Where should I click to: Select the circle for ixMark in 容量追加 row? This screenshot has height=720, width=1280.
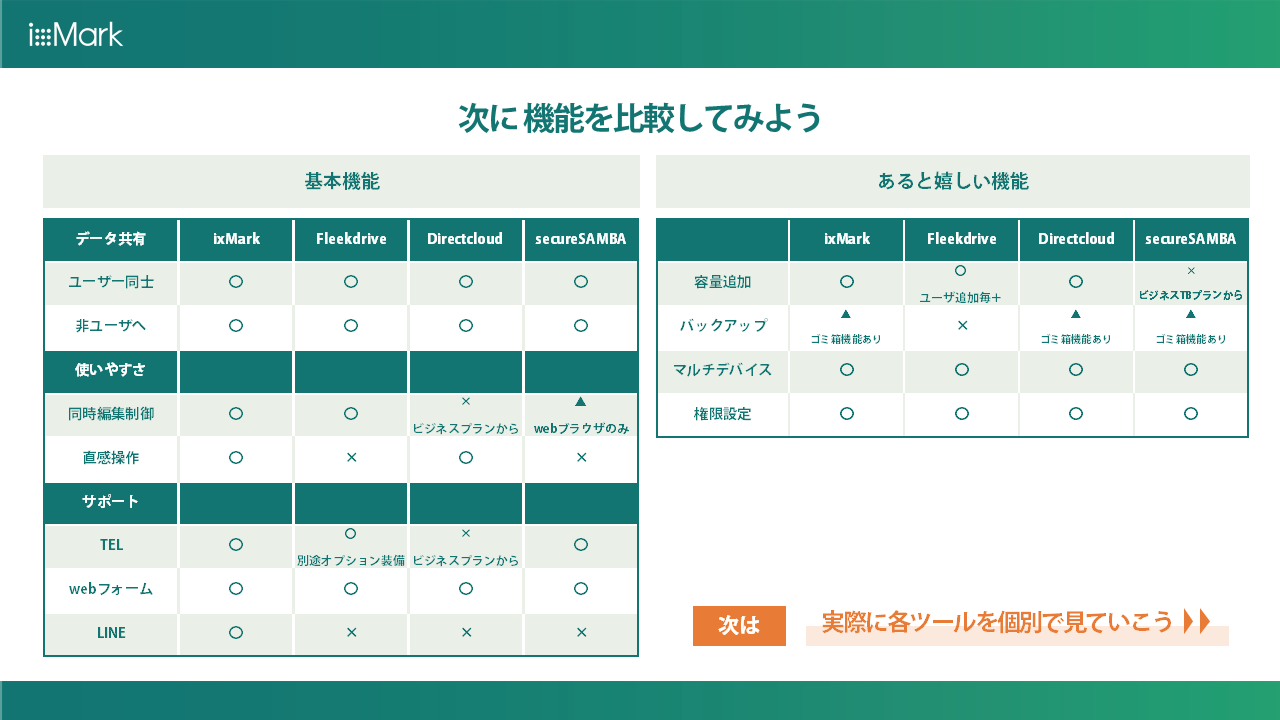[x=847, y=282]
